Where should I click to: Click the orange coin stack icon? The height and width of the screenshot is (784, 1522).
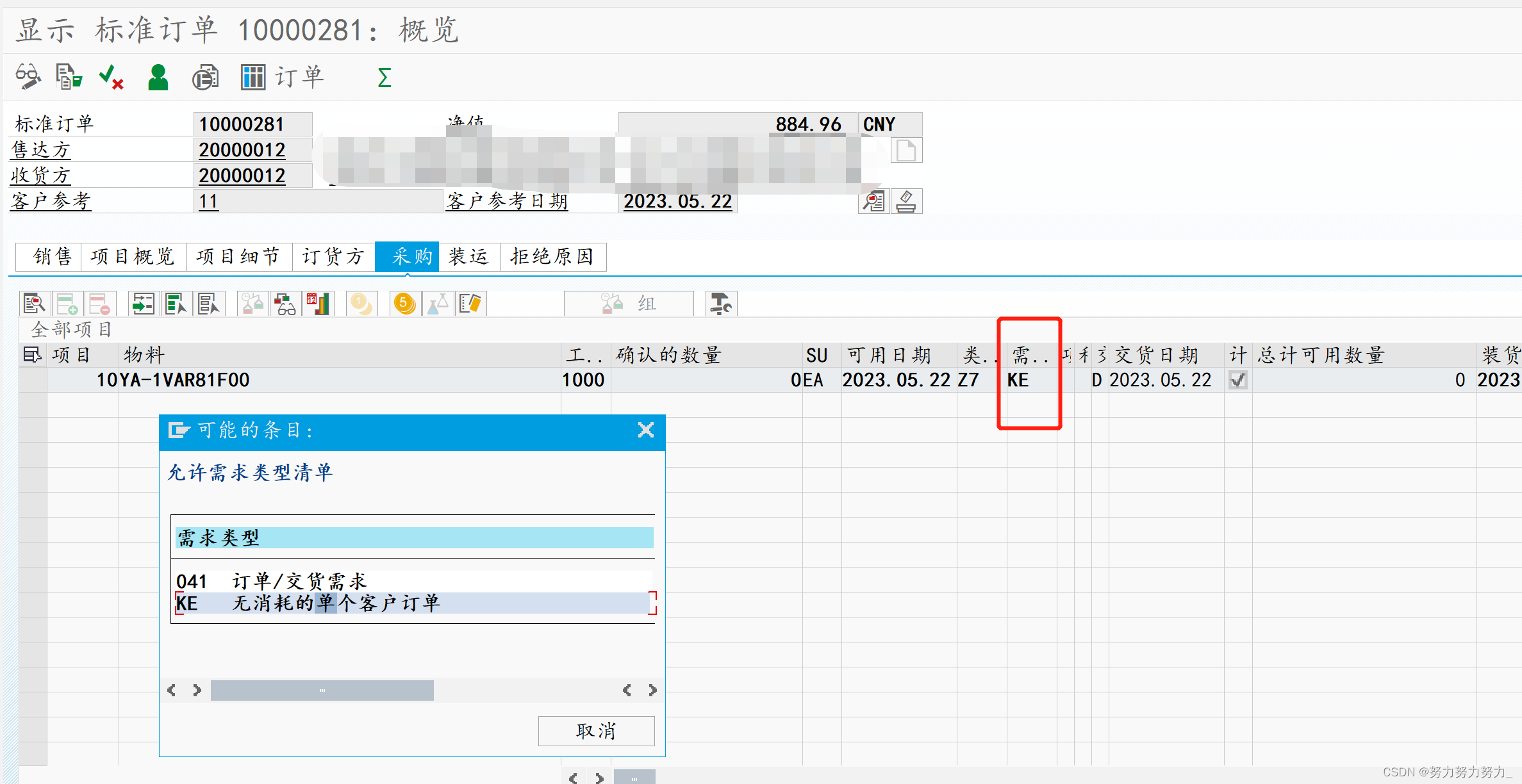point(404,304)
